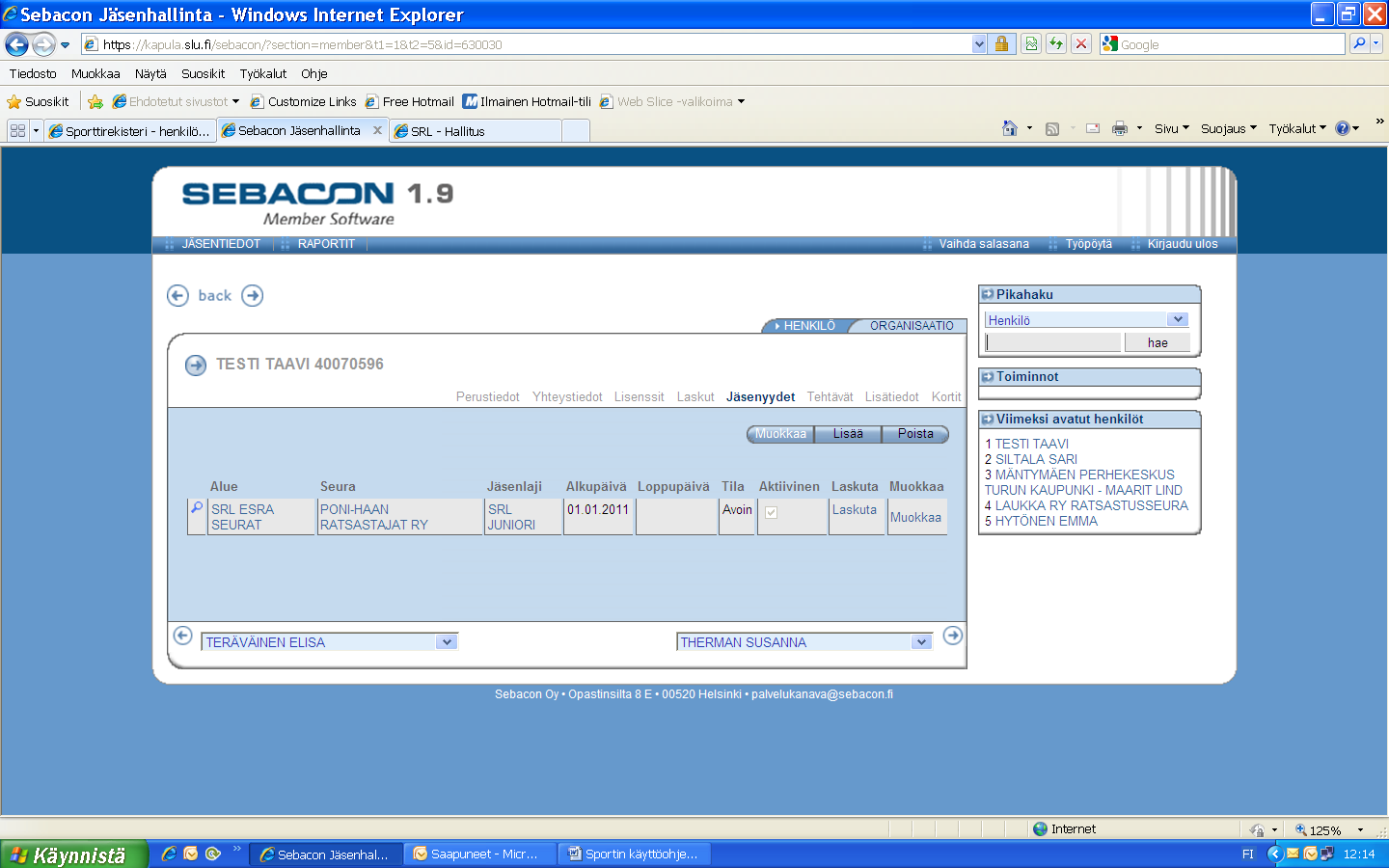Image resolution: width=1389 pixels, height=868 pixels.
Task: Open the Quick Tabs view icon
Action: coord(17,130)
